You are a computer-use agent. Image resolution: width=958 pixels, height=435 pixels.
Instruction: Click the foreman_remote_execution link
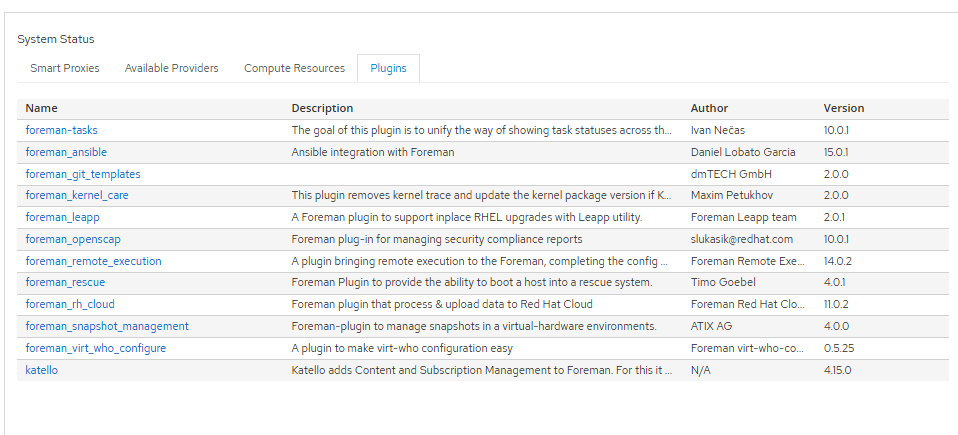(93, 261)
